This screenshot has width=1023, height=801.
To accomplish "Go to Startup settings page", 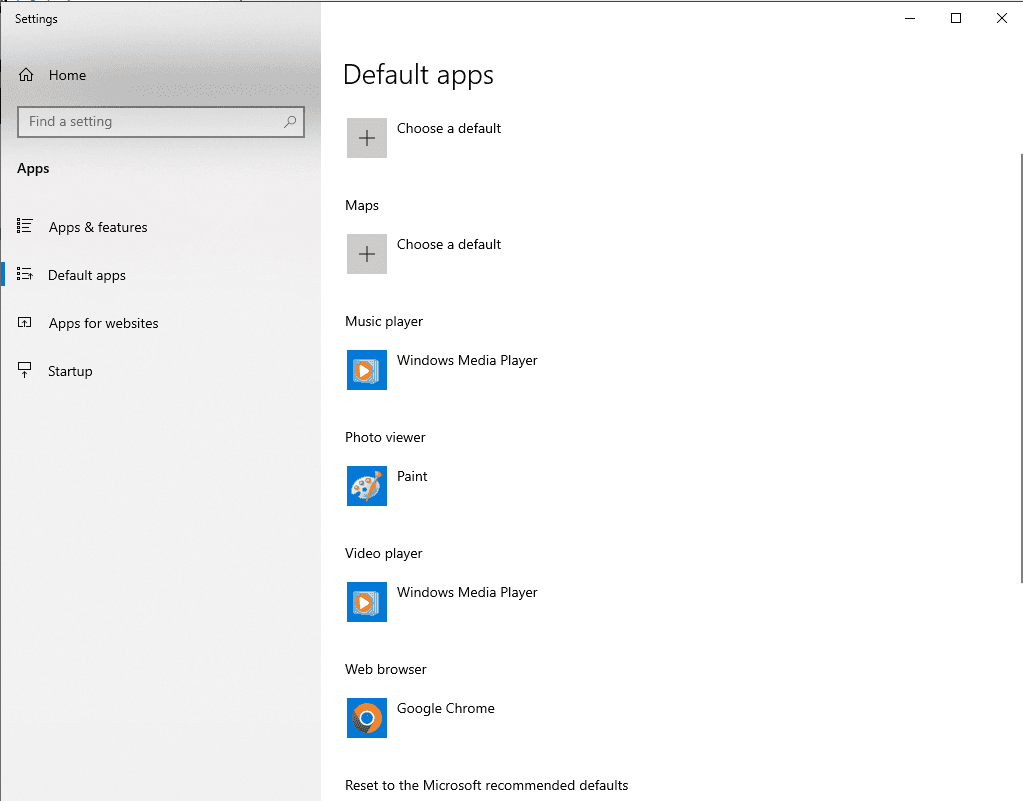I will click(x=70, y=371).
